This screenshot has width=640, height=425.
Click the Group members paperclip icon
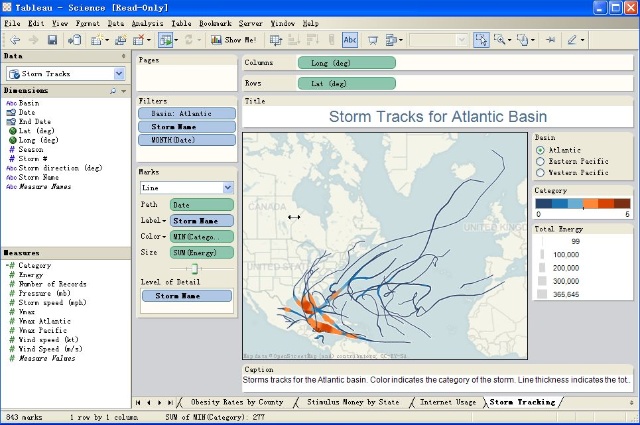(331, 40)
